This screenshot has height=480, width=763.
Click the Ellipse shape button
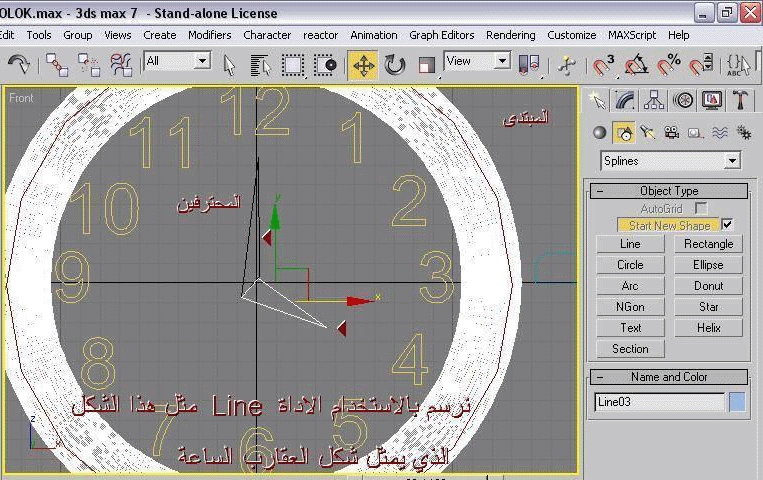tap(708, 265)
